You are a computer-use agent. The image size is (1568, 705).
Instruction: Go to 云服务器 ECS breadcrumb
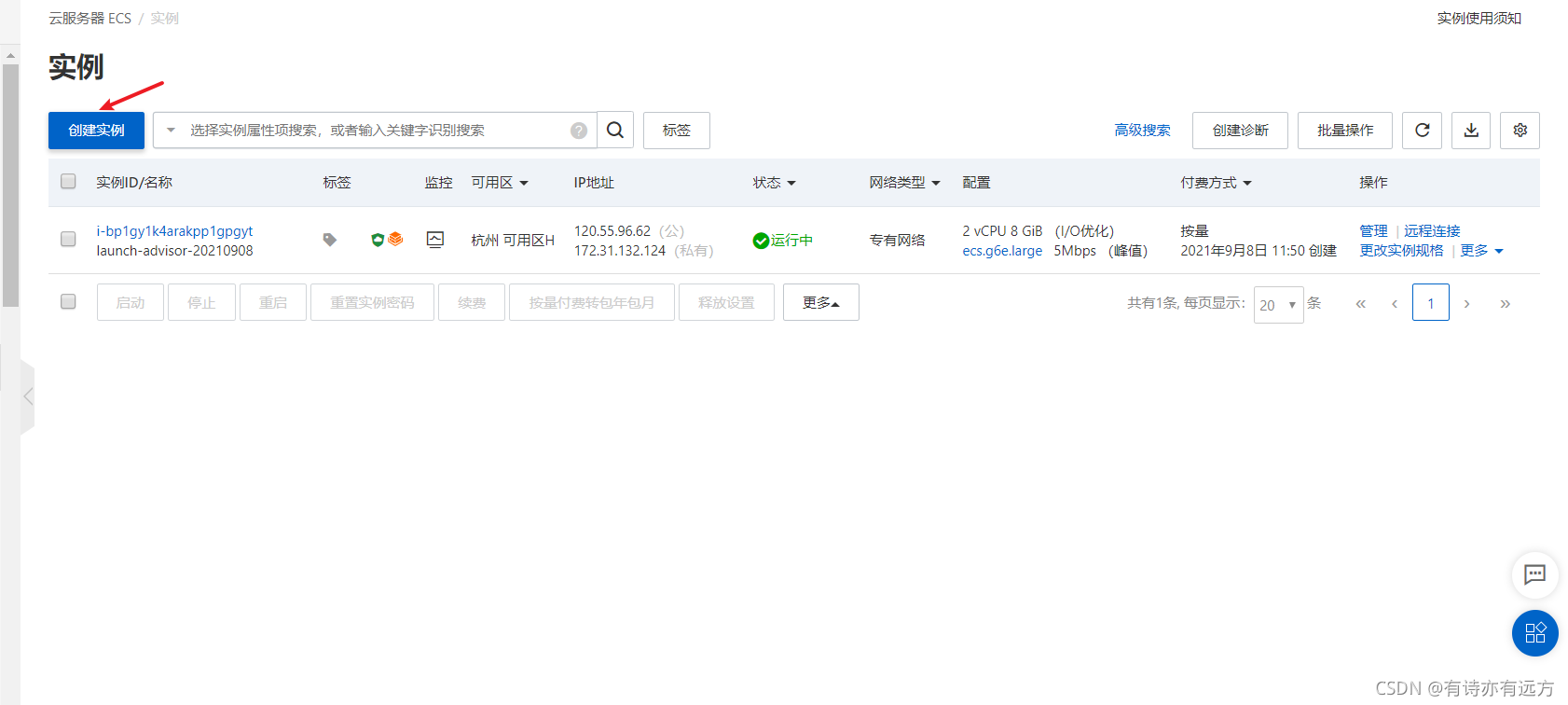click(90, 19)
